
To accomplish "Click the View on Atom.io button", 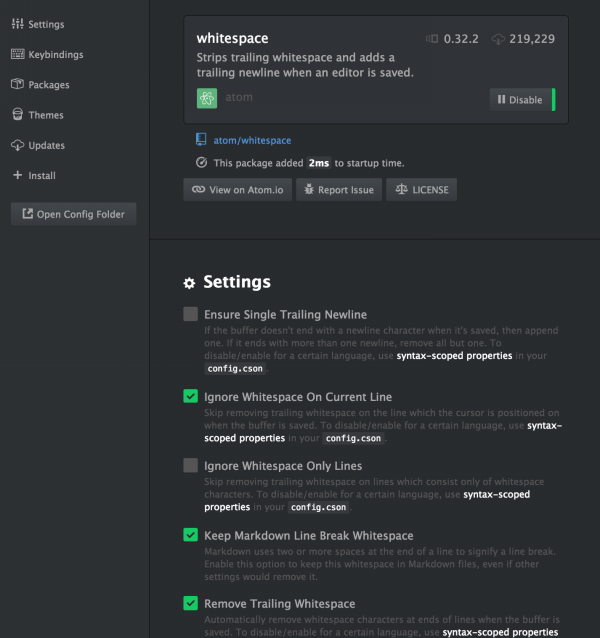I will pos(238,189).
